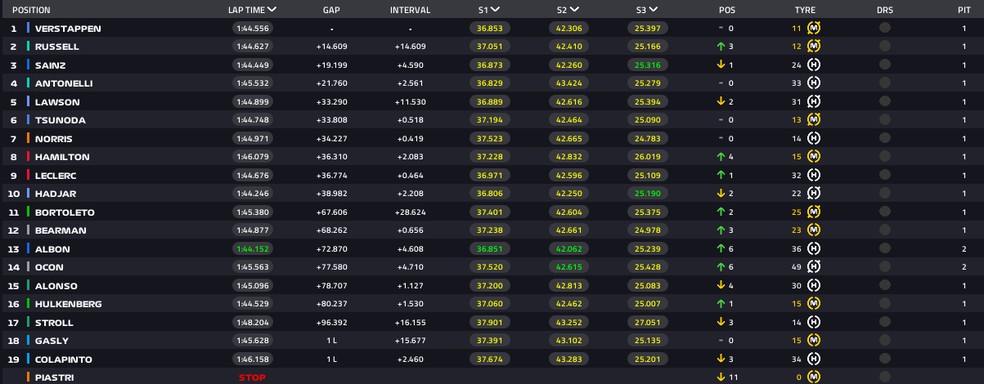984x384 pixels.
Task: Click Albon's hard tyre icon
Action: pos(814,248)
